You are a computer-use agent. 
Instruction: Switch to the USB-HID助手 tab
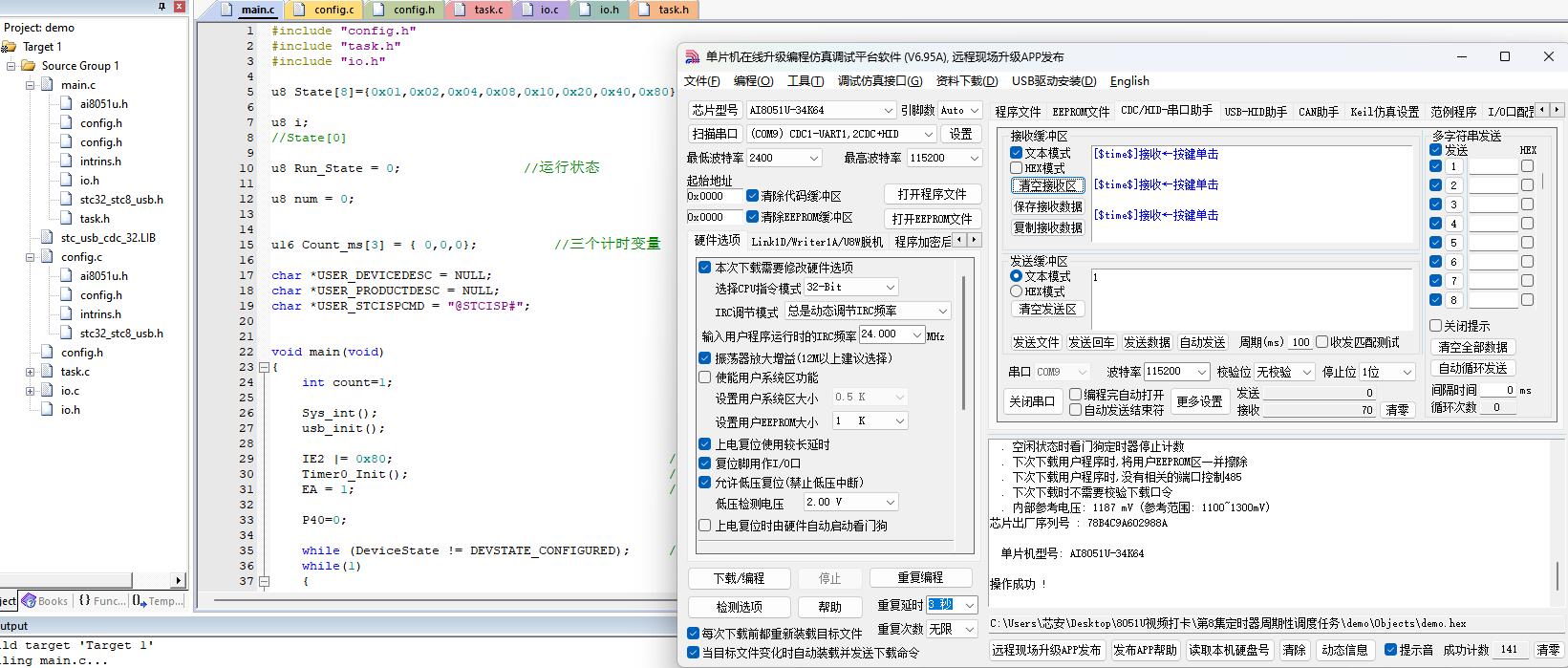pos(1256,112)
